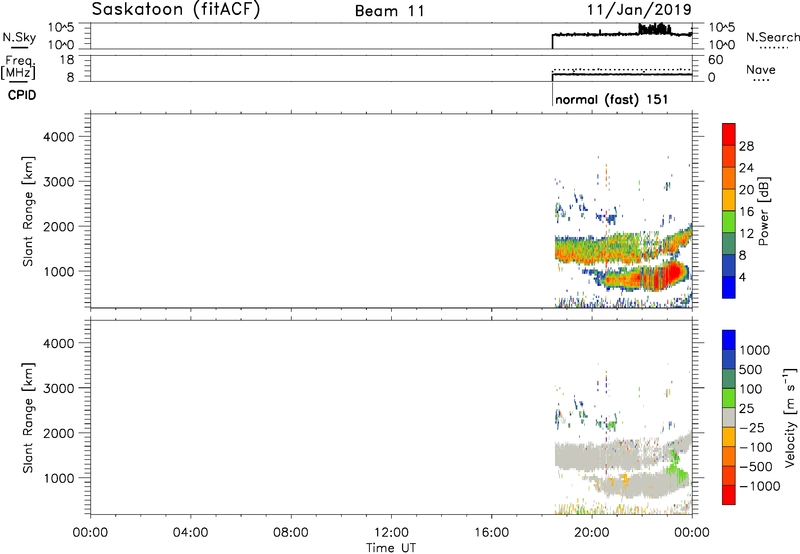This screenshot has width=800, height=554.
Task: Pick the grey Velocity swatch between -25 and 25
Action: (729, 417)
